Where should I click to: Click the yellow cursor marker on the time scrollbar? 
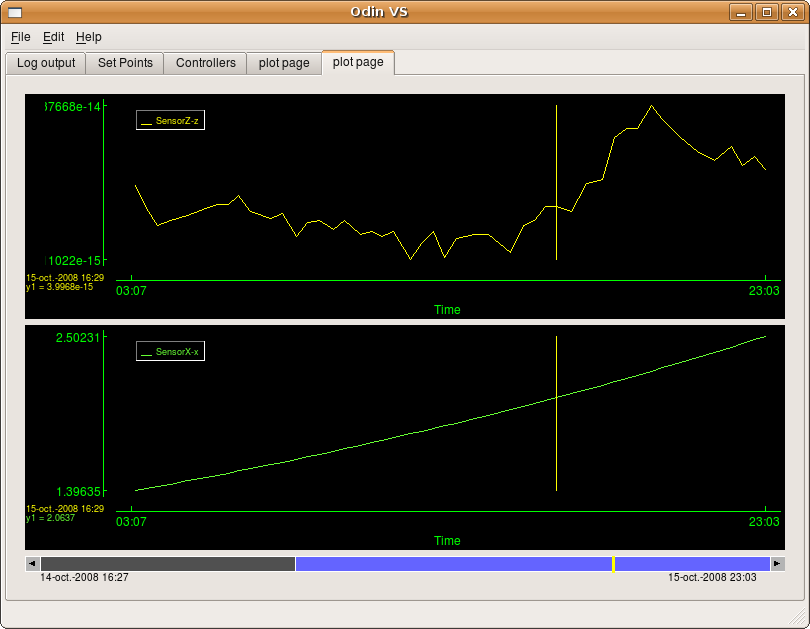(613, 564)
